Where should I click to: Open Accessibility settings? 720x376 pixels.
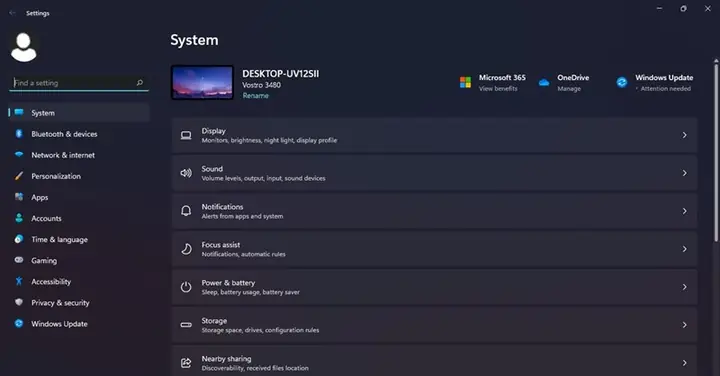[x=79, y=281]
